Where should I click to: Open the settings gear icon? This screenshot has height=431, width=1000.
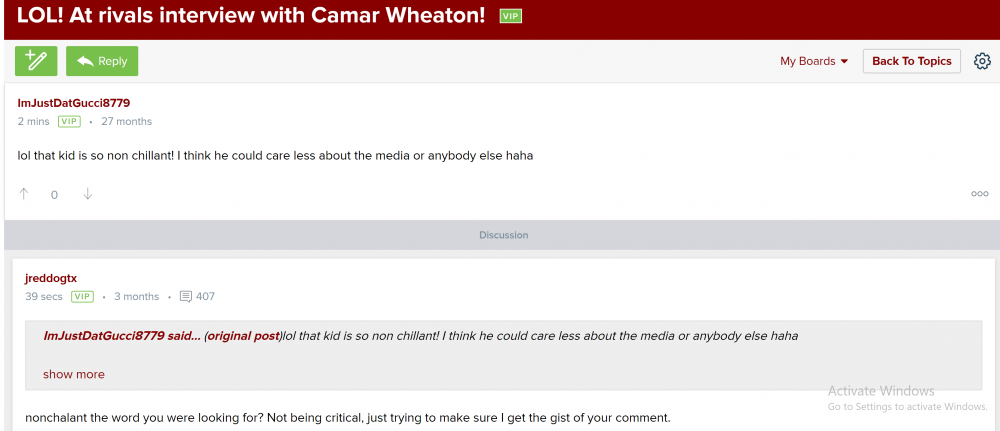[x=982, y=61]
